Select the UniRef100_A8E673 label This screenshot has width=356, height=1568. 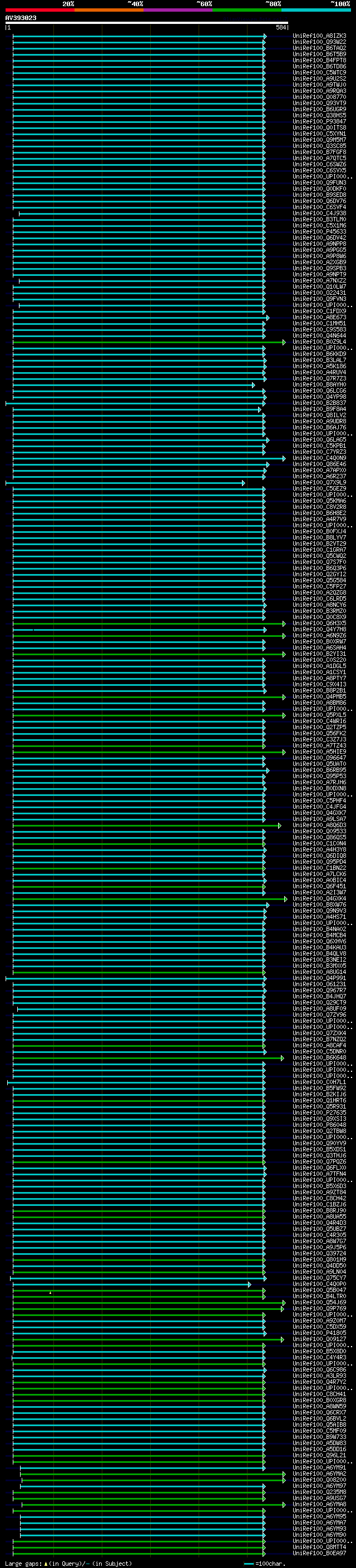[319, 317]
